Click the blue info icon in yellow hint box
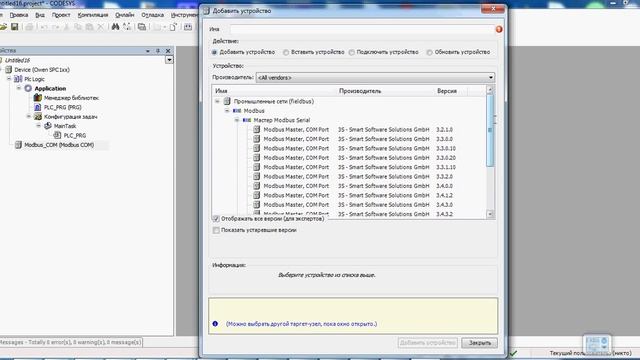 point(215,324)
